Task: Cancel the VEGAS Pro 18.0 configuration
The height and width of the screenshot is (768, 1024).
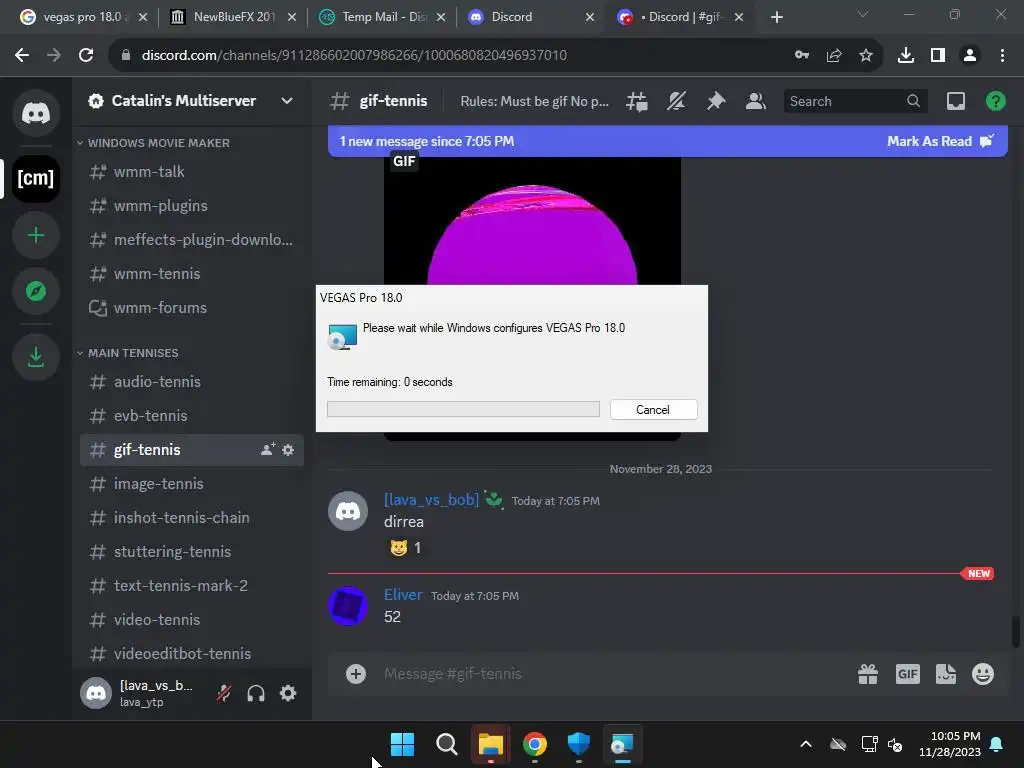Action: (x=653, y=409)
